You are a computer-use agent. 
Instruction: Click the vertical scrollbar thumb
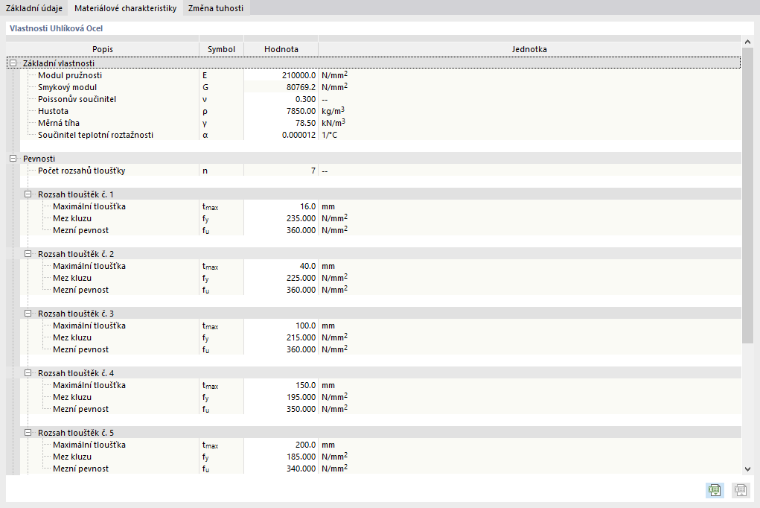tap(747, 196)
